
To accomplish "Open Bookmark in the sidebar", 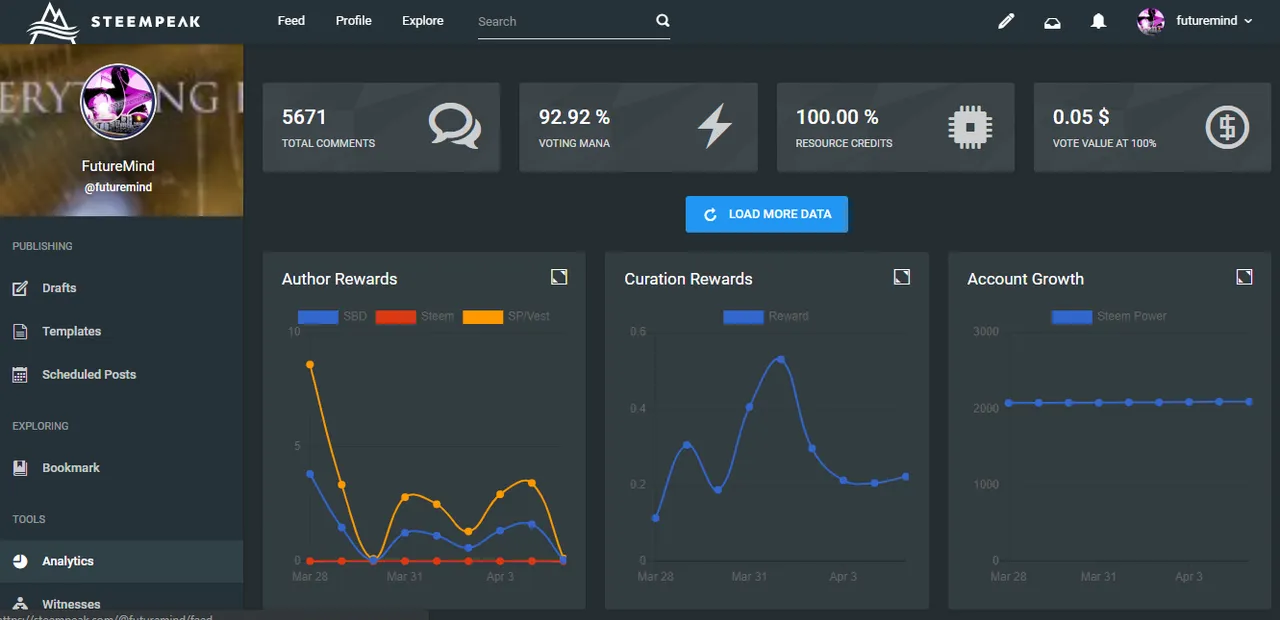I will coord(71,468).
